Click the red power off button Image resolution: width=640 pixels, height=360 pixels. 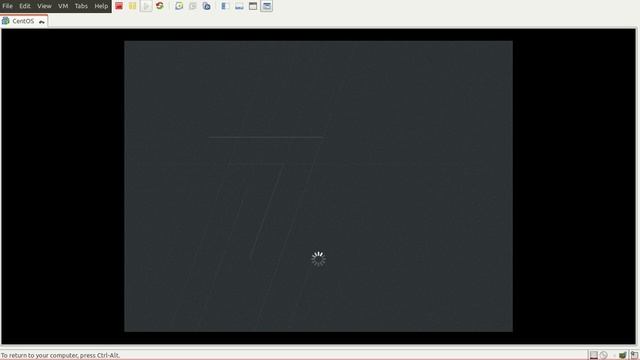[119, 6]
